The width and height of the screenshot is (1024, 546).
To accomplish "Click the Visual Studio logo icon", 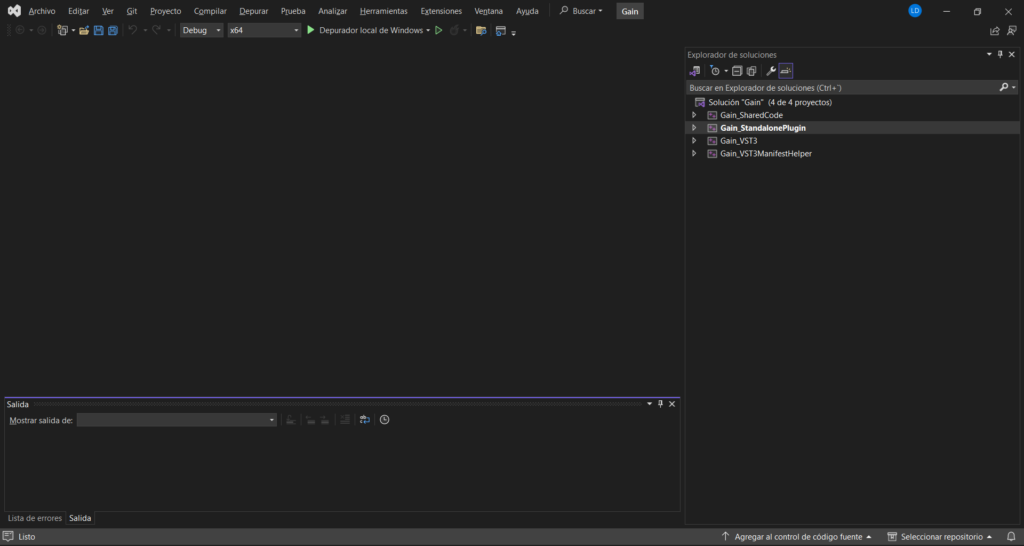I will coord(14,11).
